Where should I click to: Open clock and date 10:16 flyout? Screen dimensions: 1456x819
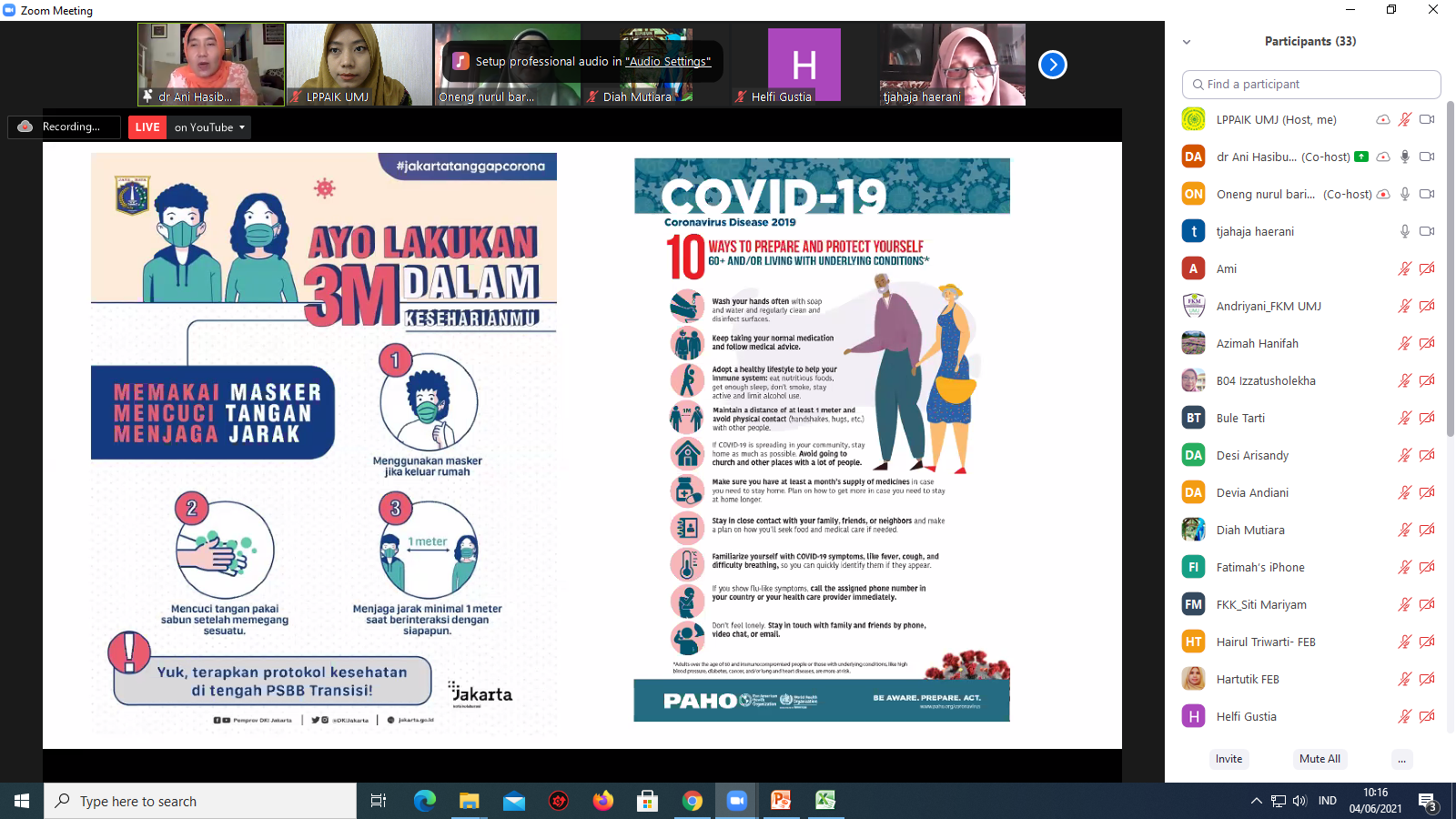1376,801
